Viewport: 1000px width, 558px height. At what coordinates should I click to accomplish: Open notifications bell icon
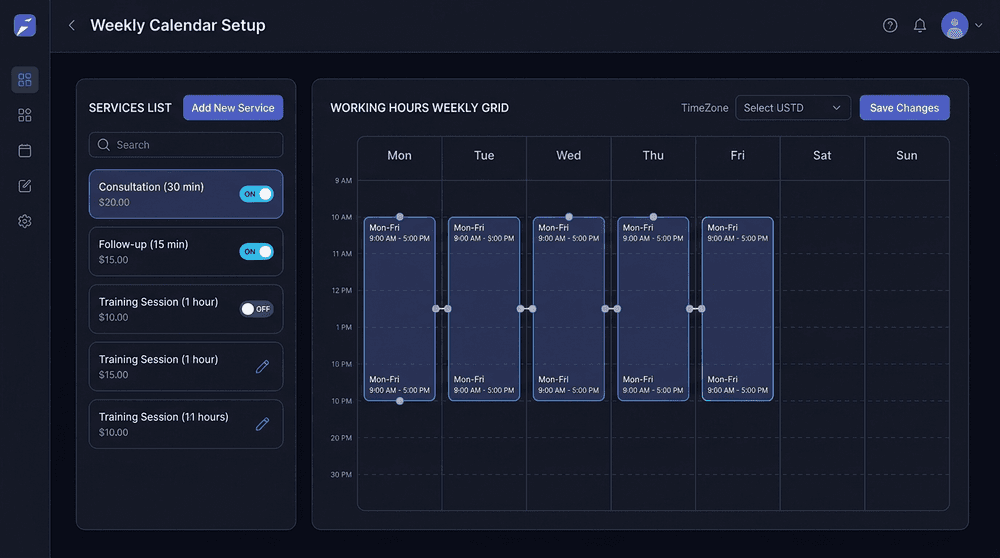[920, 26]
